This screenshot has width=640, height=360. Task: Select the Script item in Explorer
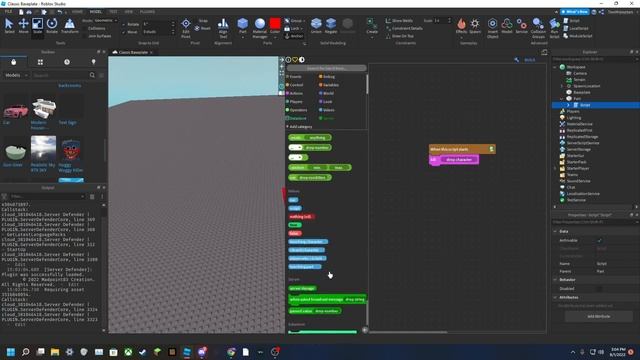[584, 105]
